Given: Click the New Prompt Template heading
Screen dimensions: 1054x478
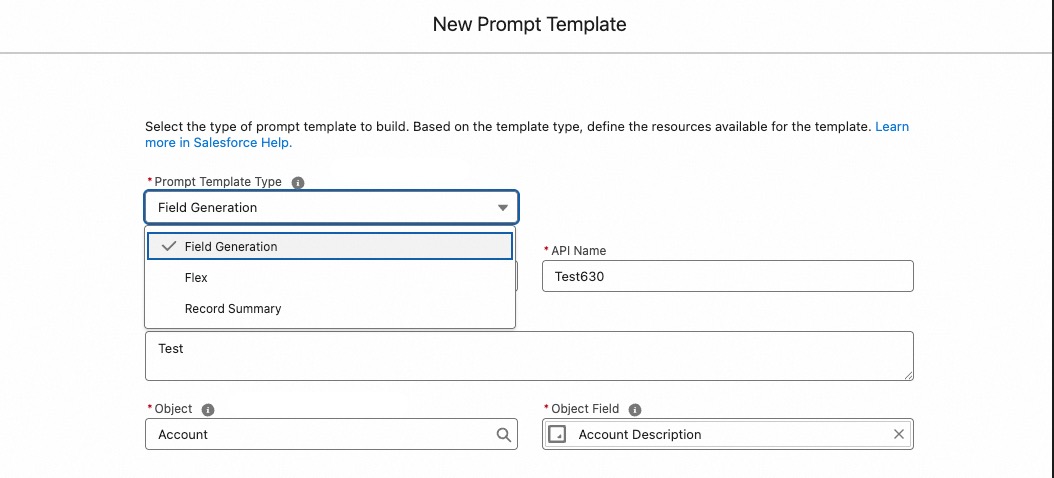Looking at the screenshot, I should click(x=529, y=24).
